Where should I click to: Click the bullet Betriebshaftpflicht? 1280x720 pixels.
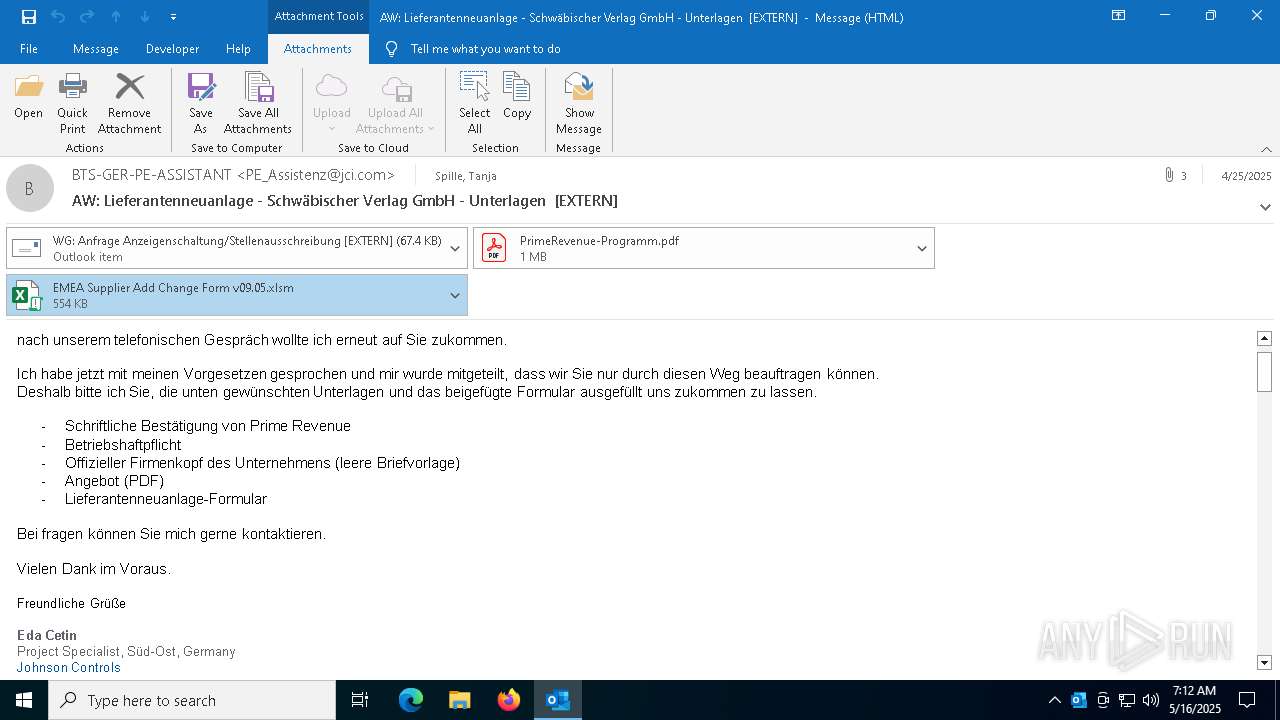click(123, 444)
